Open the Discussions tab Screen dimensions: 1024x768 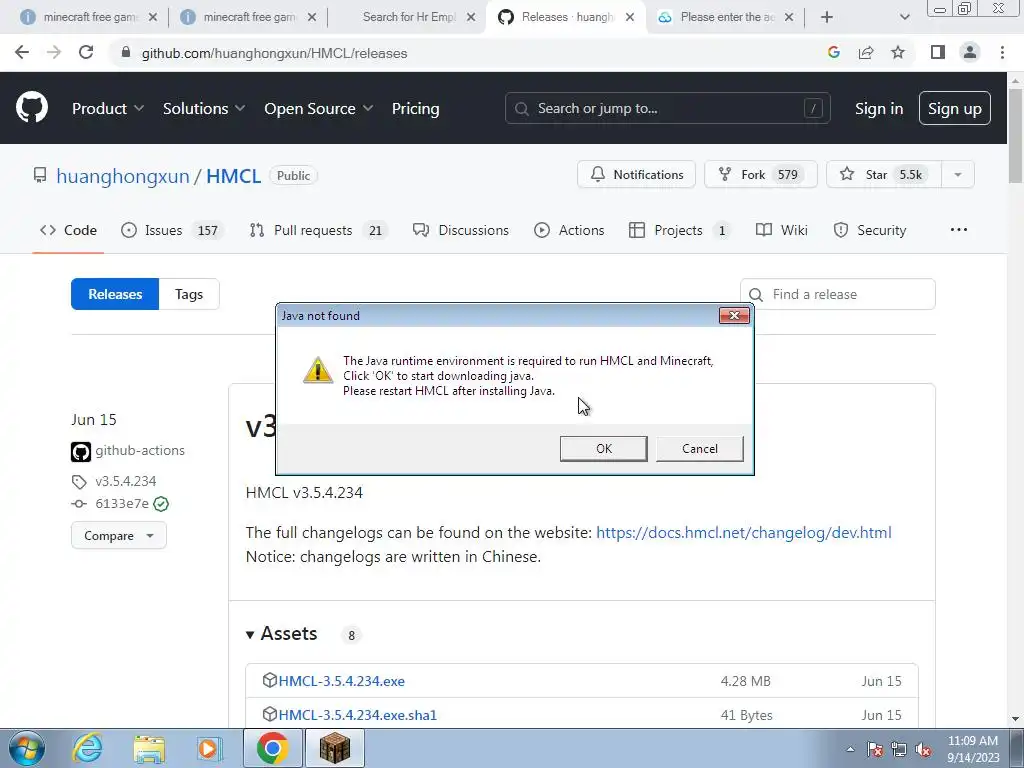pos(460,230)
